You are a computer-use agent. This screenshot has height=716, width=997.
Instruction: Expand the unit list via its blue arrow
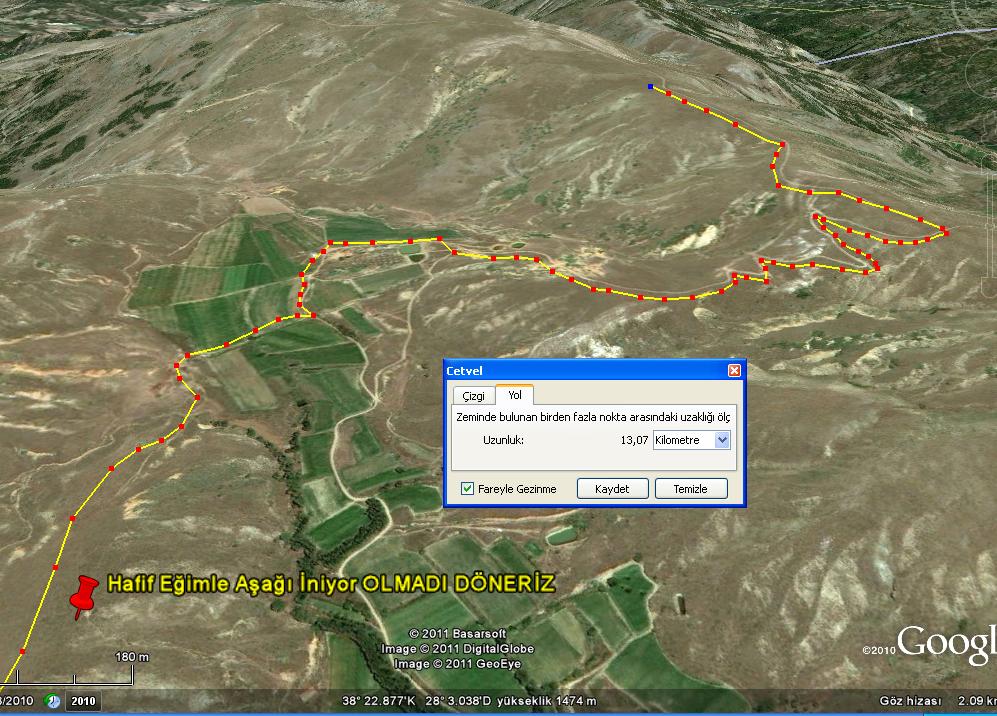coord(723,440)
